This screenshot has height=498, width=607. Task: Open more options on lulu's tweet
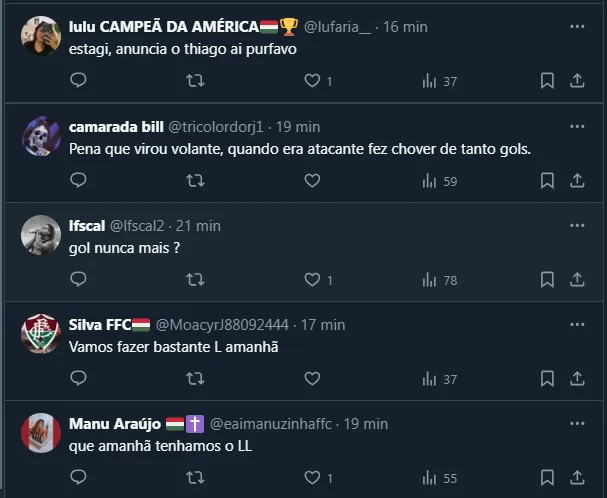tap(577, 26)
